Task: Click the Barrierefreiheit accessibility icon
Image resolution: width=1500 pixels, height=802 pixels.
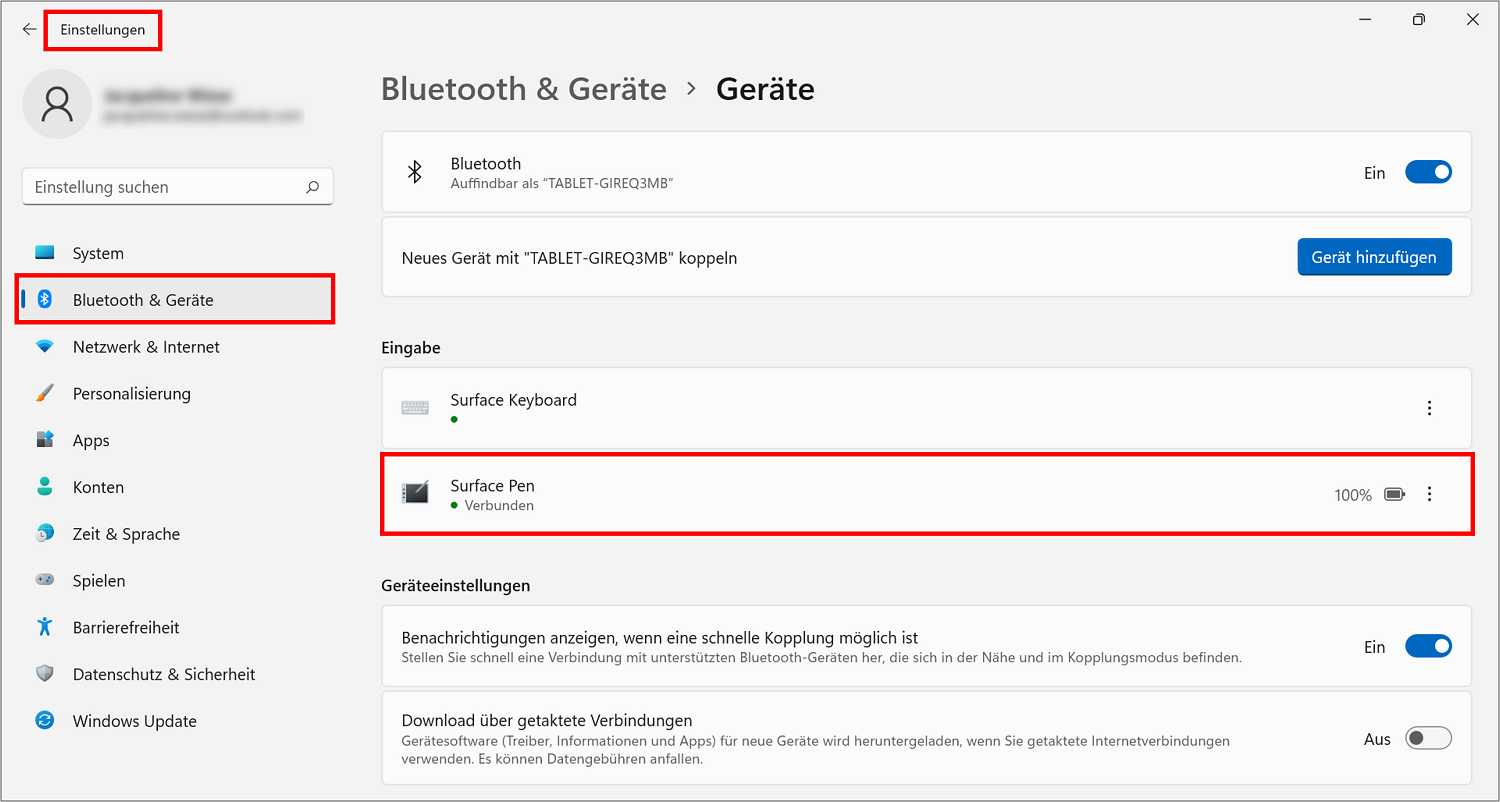Action: pos(45,627)
